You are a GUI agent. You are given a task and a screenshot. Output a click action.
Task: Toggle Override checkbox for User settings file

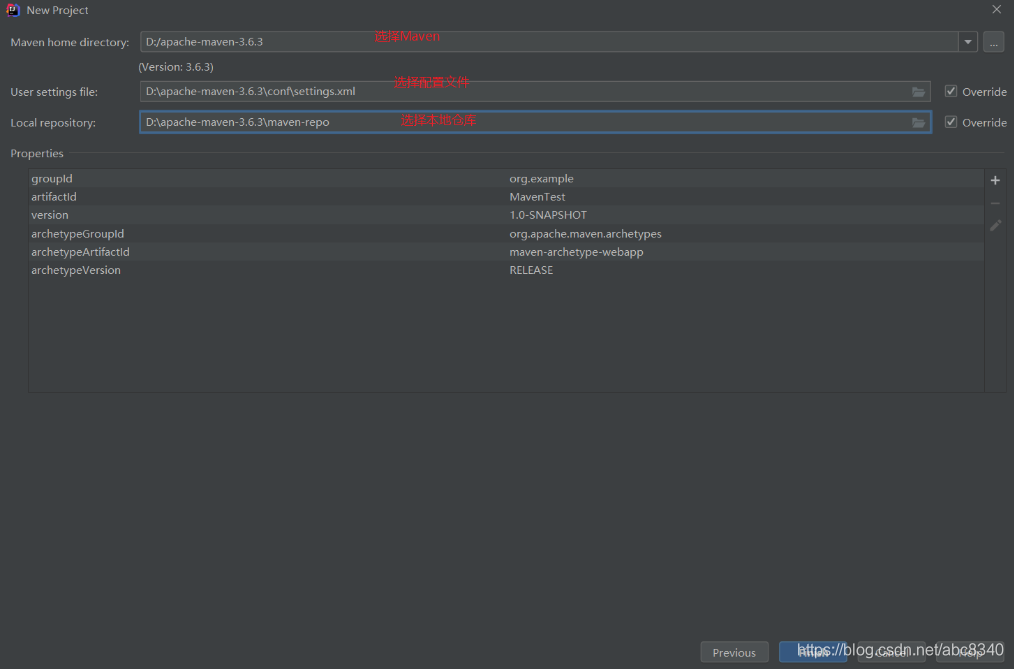pos(951,91)
